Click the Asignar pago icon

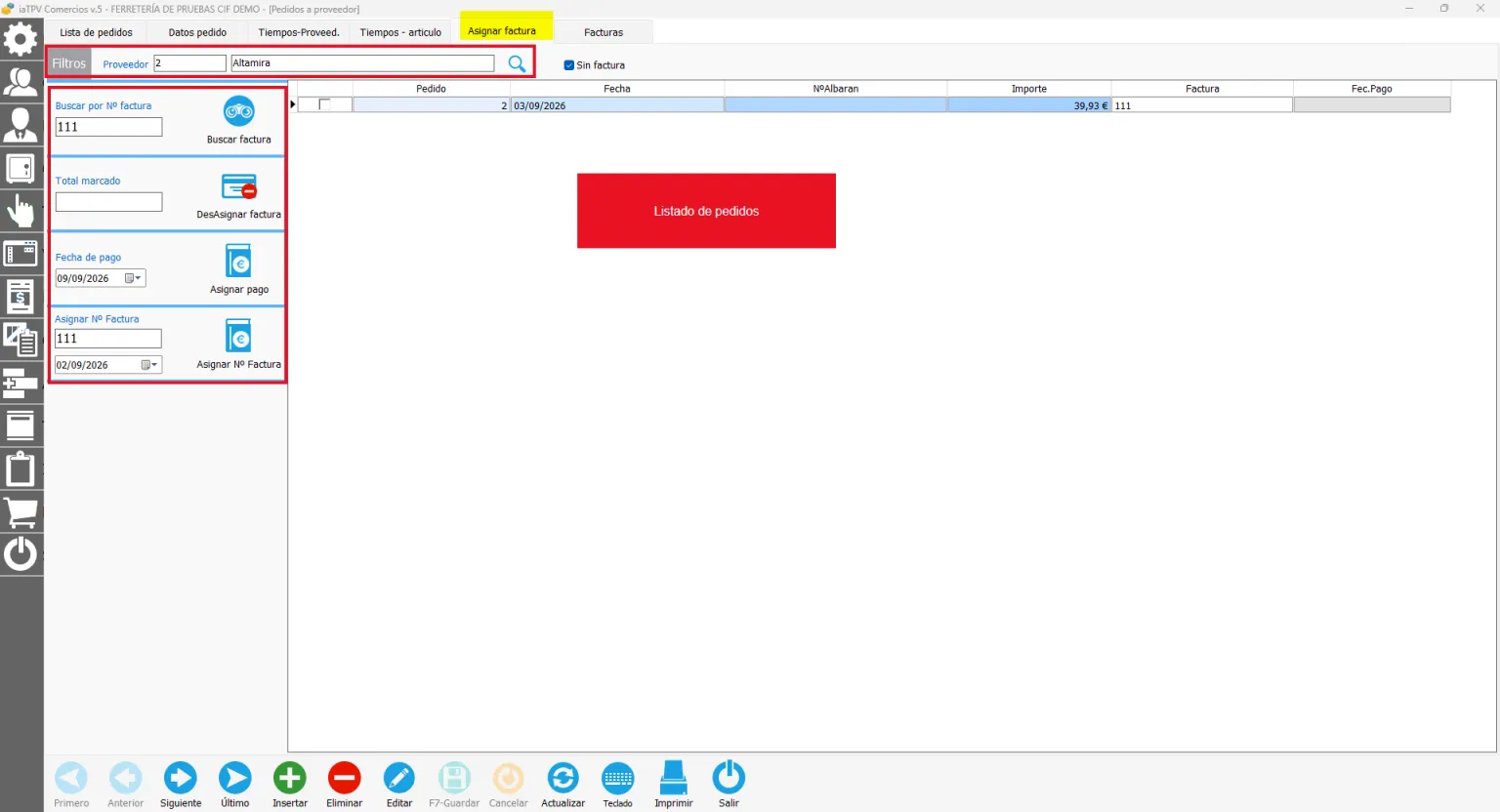[239, 262]
